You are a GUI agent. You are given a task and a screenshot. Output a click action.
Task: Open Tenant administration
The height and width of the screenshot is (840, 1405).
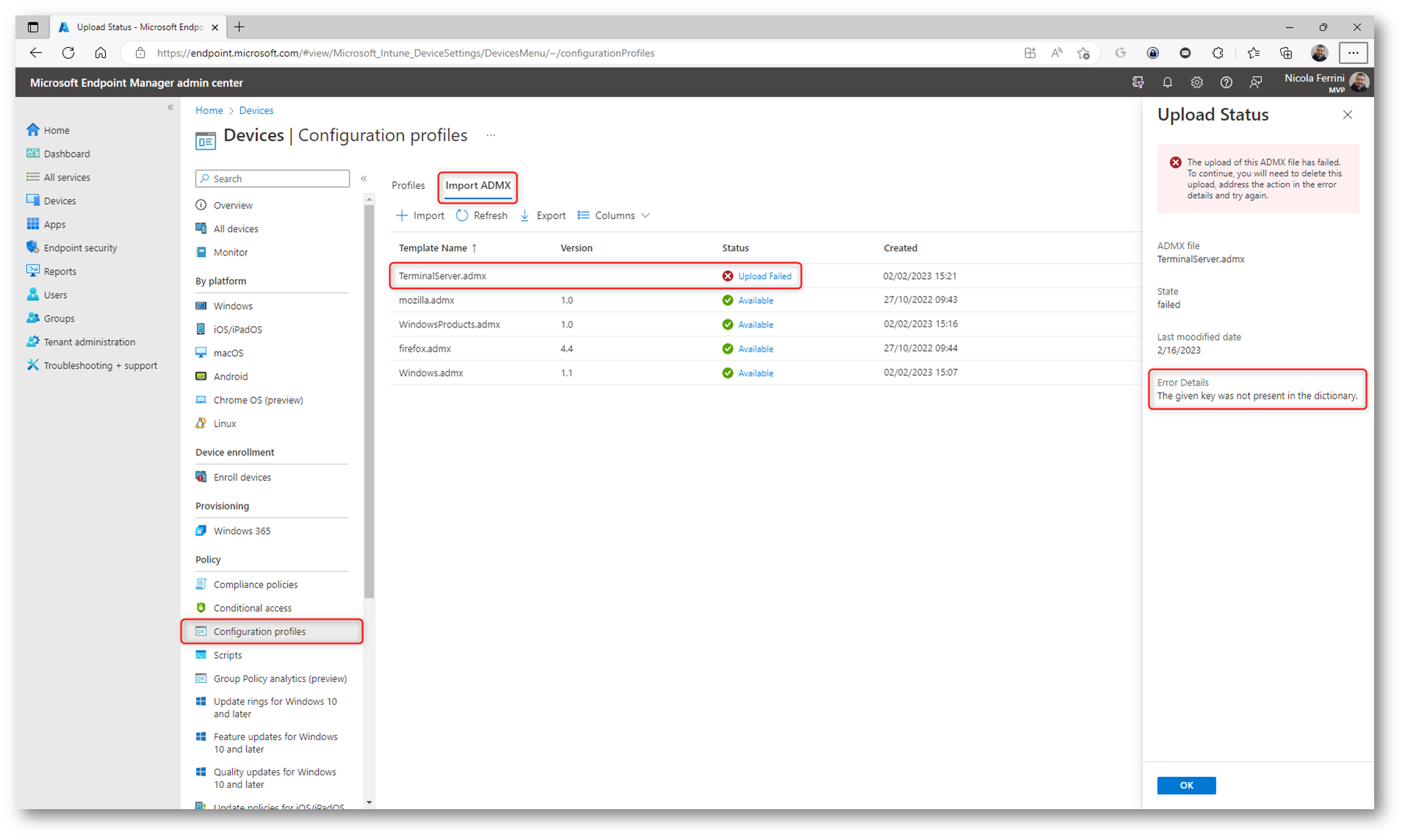89,341
